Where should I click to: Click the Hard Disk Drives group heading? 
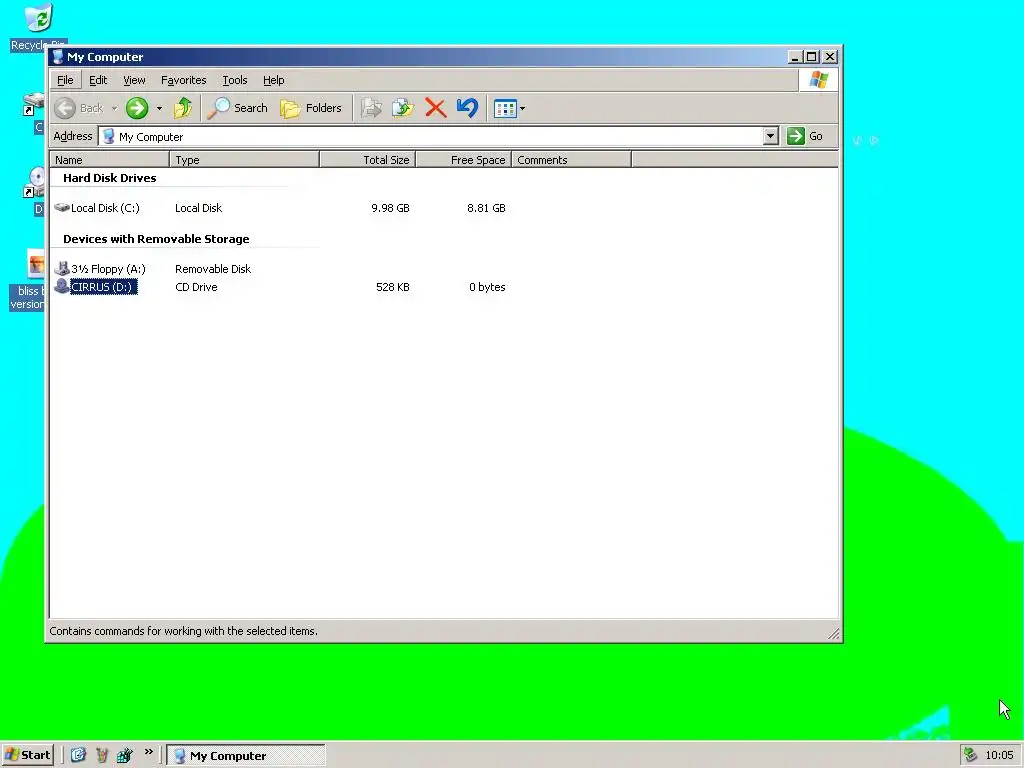[x=110, y=178]
